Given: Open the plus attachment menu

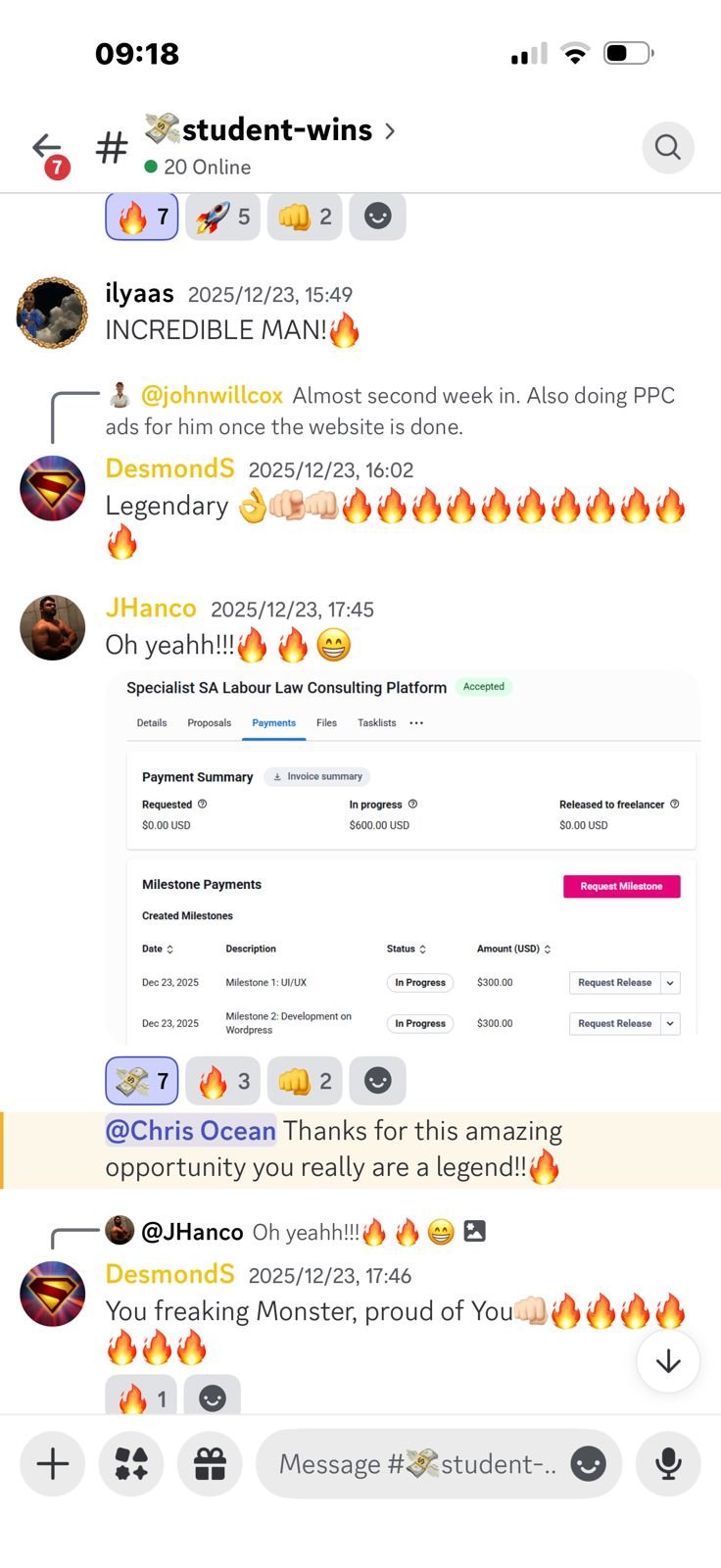Looking at the screenshot, I should click(53, 1464).
